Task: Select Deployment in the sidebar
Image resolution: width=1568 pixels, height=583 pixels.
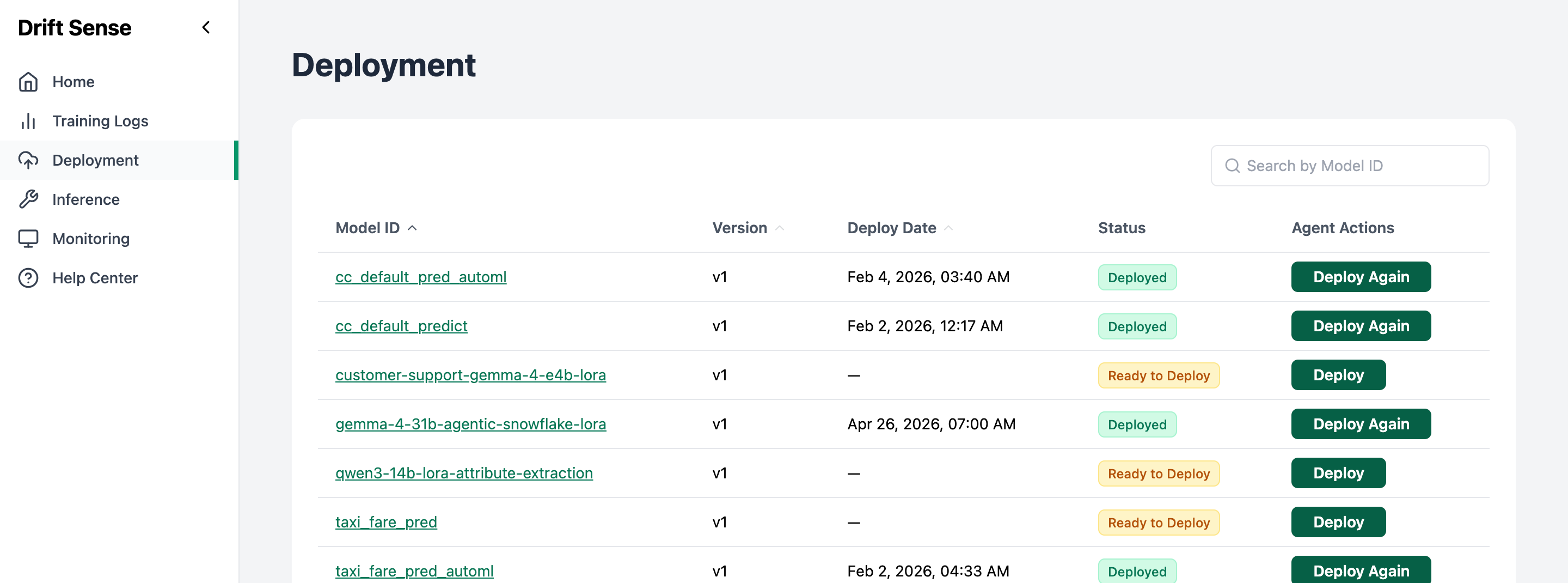Action: coord(119,160)
